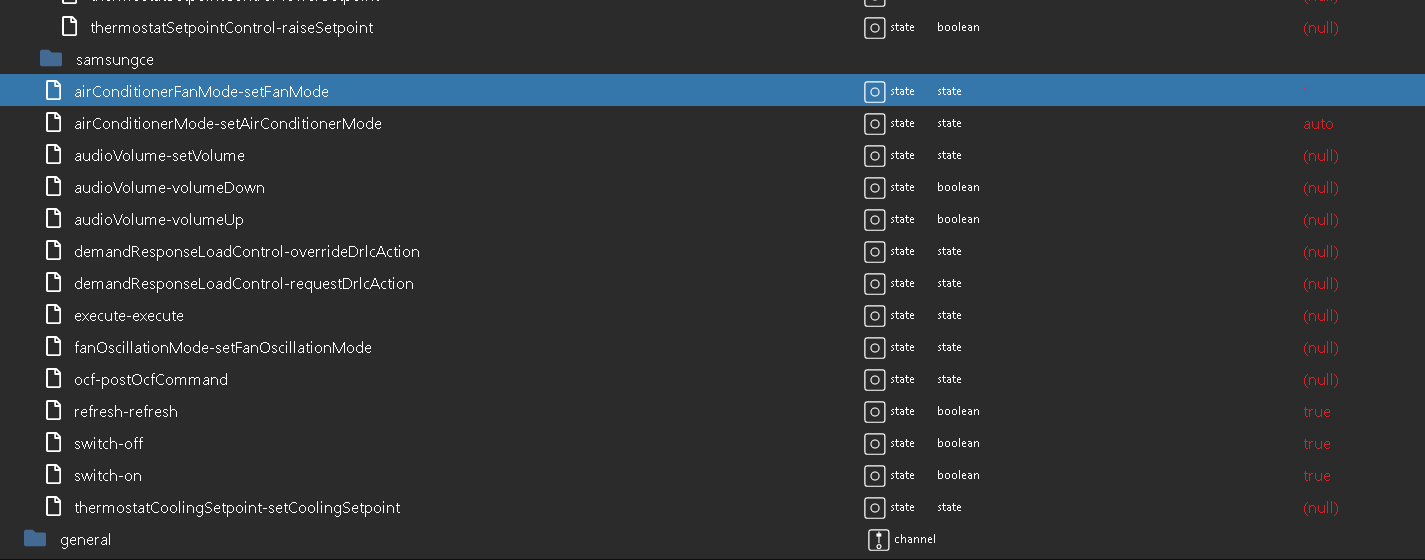Click the (null) value of thermostatCoolingSetpoint-setCoolingSetpoint
The height and width of the screenshot is (560, 1425).
(x=1321, y=508)
